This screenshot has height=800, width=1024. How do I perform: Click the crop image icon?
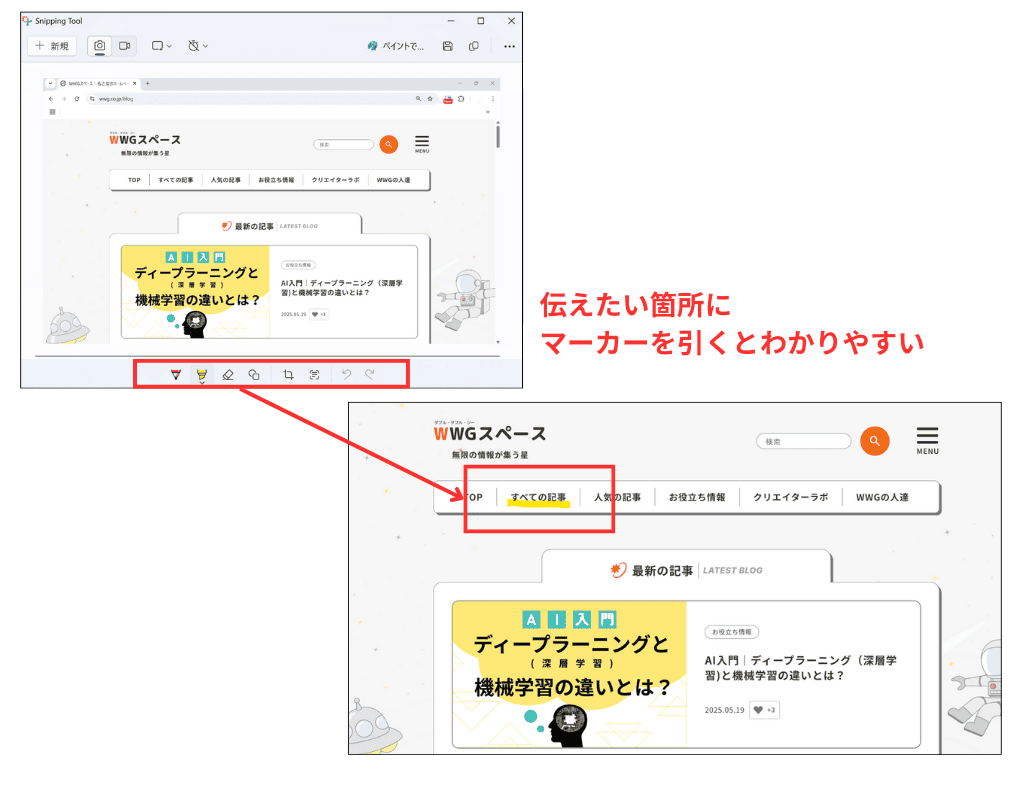tap(288, 374)
